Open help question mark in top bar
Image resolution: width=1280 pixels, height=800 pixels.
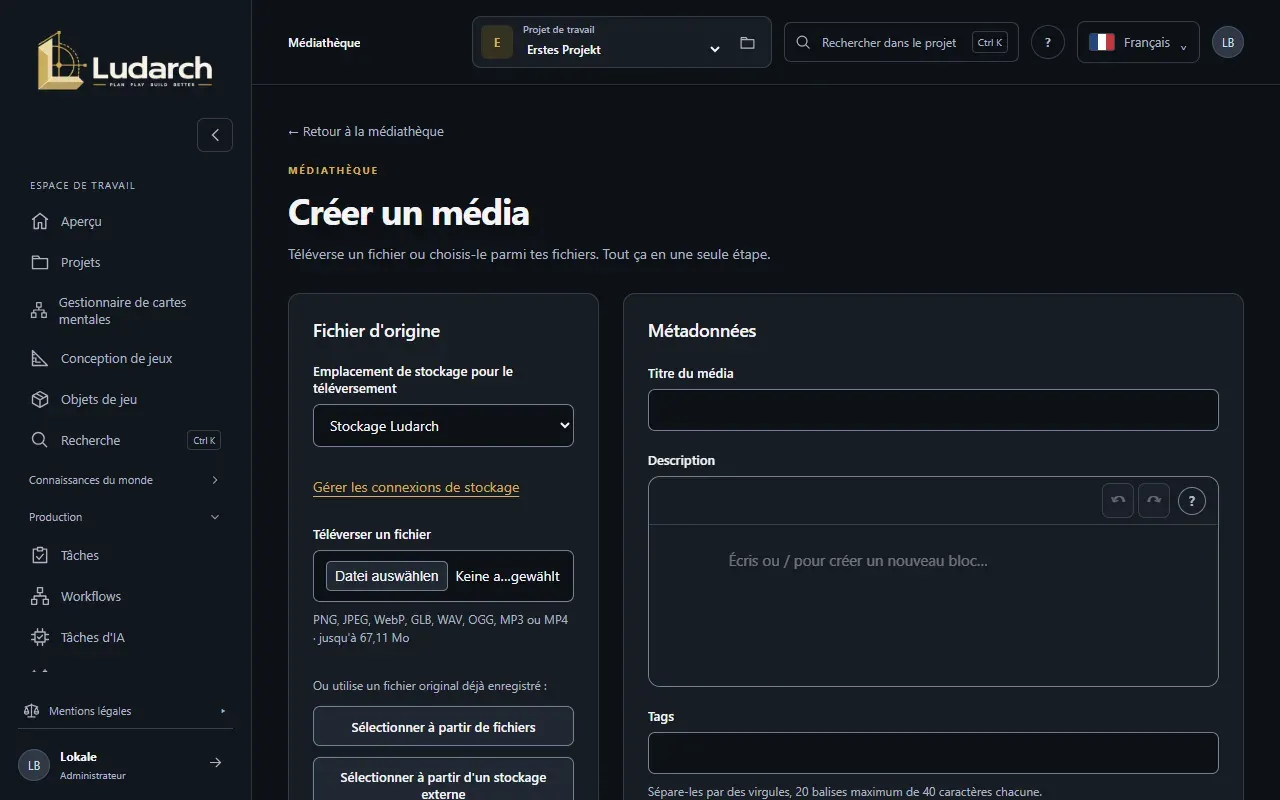pos(1047,42)
